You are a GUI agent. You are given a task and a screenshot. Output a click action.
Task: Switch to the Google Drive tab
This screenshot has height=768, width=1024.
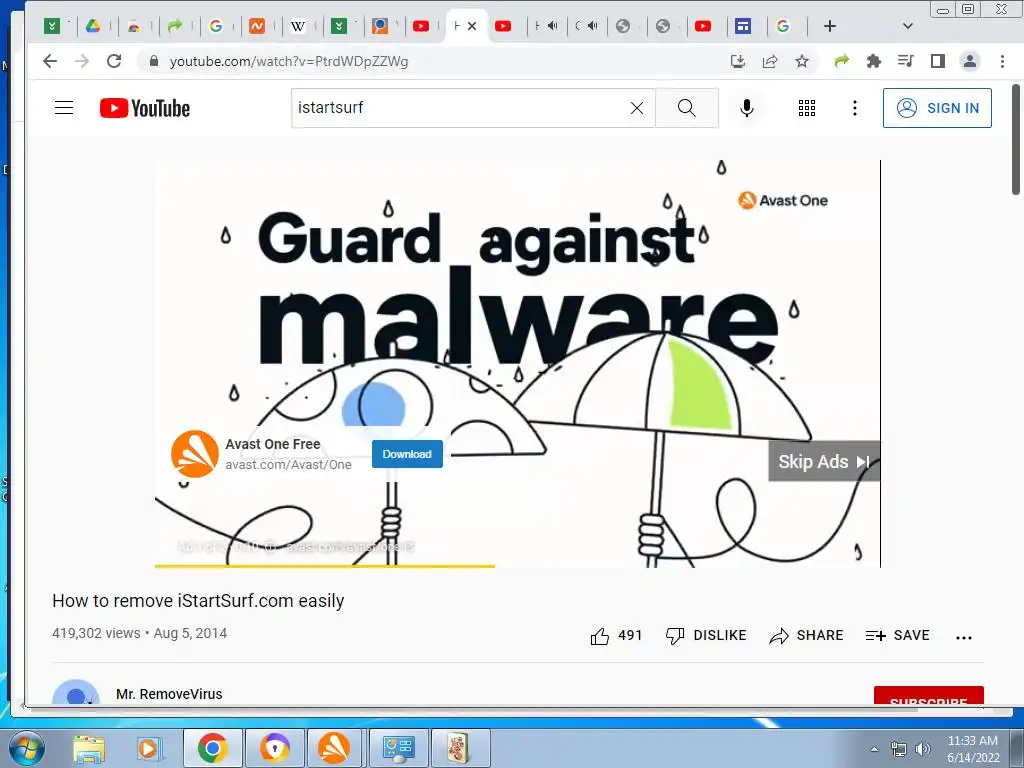tap(93, 26)
